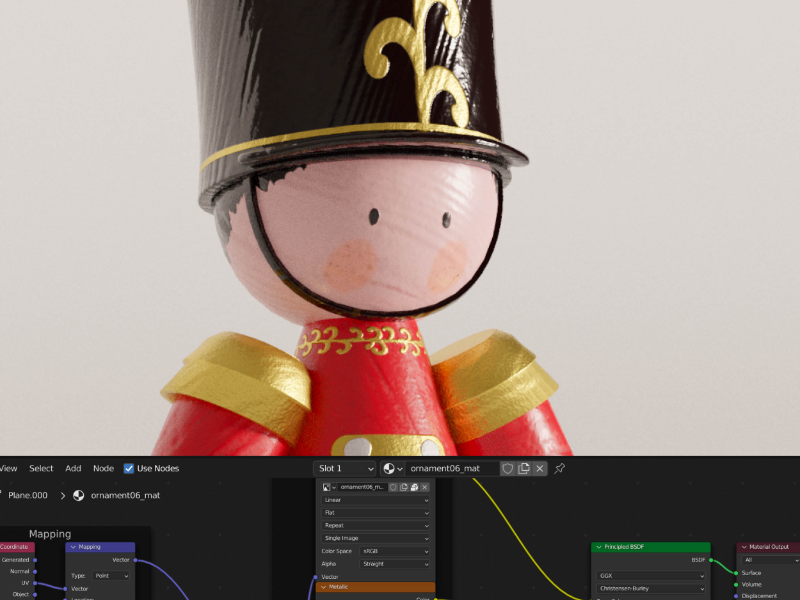Toggle fake user shield on image texture node
This screenshot has width=800, height=600.
click(394, 487)
